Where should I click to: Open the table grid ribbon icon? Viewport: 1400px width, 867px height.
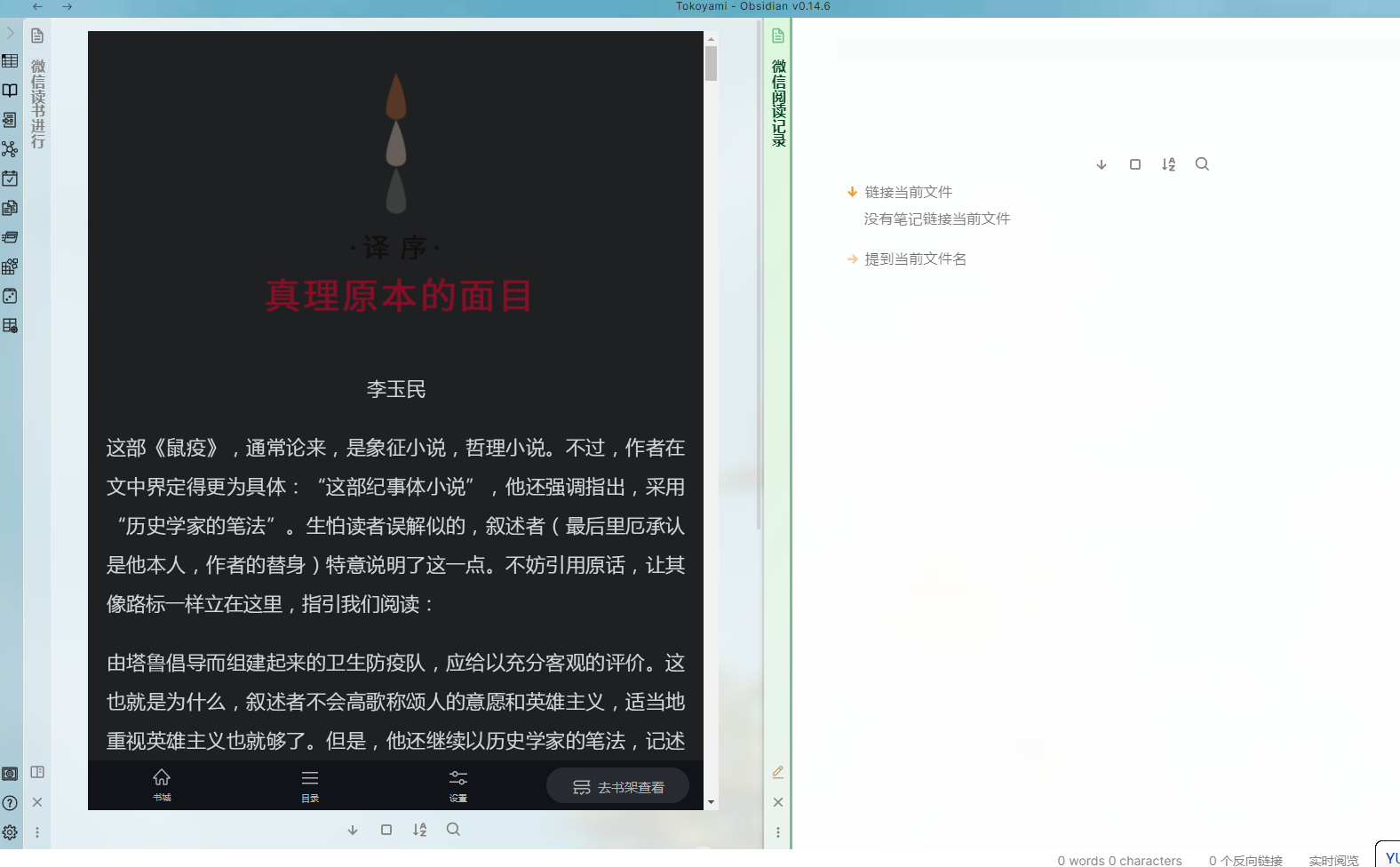tap(10, 61)
